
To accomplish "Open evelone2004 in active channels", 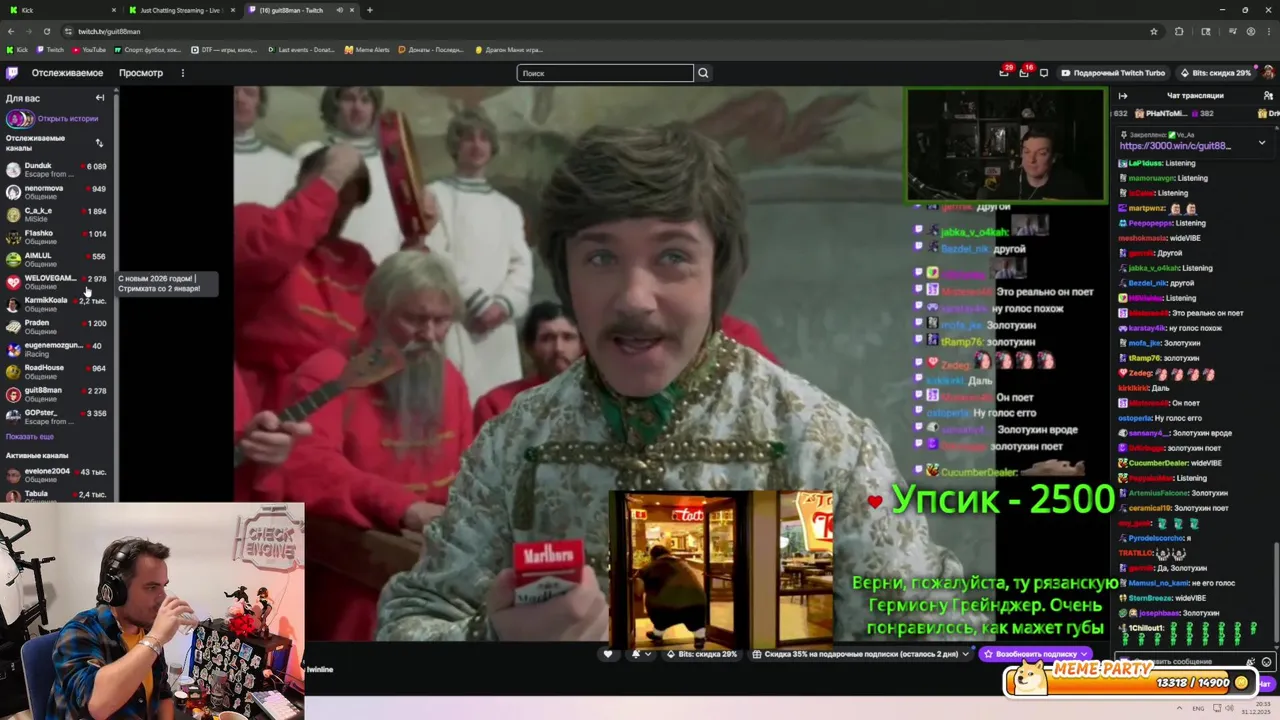I will tap(56, 475).
